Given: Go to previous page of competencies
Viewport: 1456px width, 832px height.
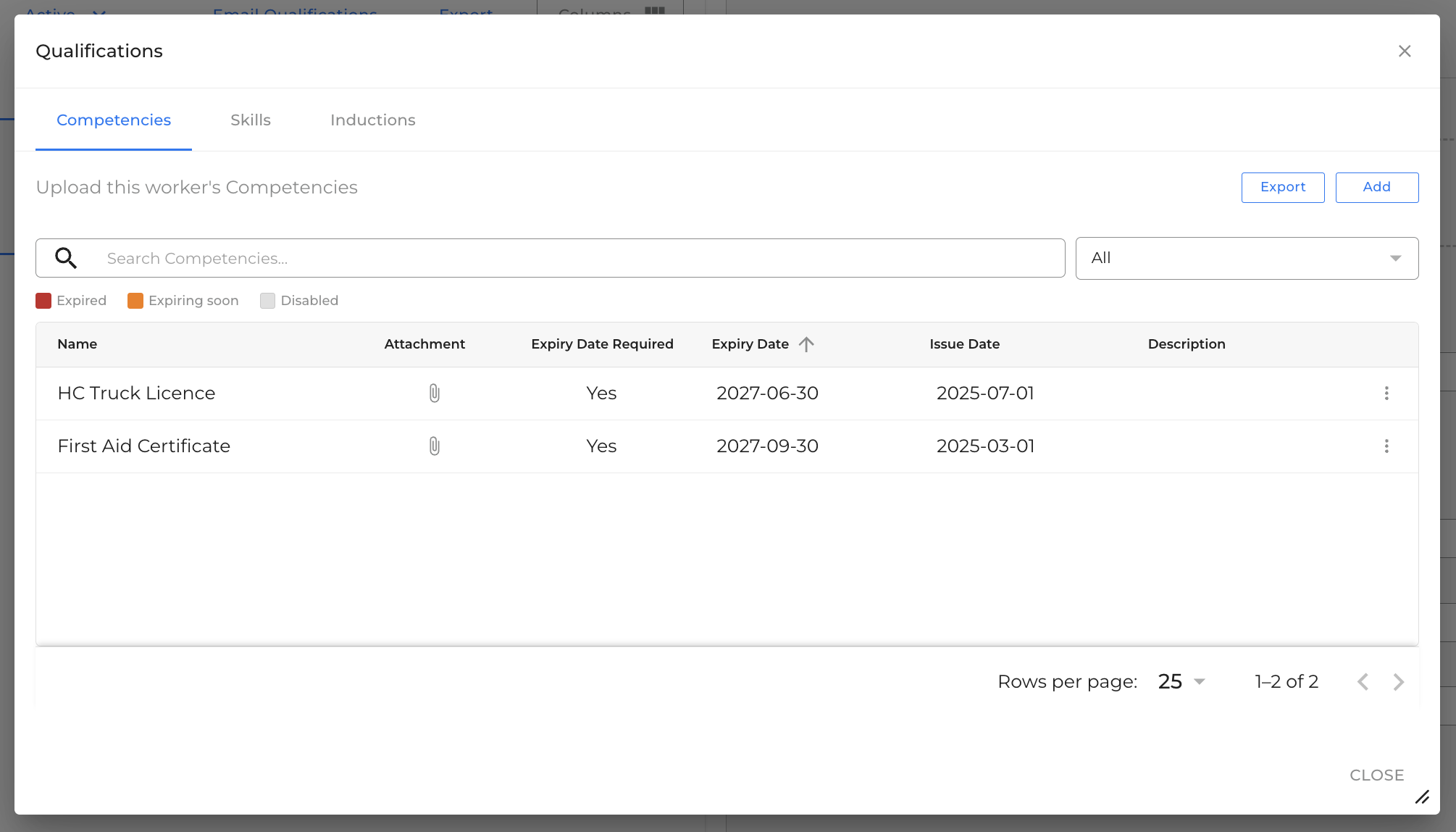Looking at the screenshot, I should 1363,681.
